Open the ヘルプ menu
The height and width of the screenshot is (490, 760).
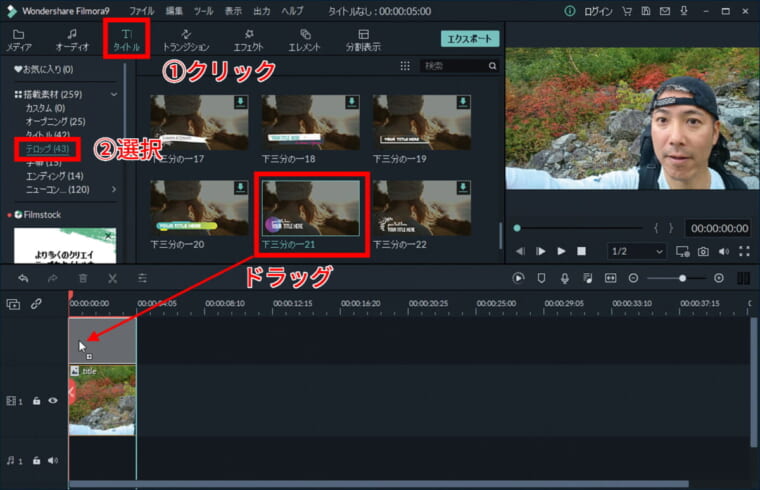click(x=293, y=11)
